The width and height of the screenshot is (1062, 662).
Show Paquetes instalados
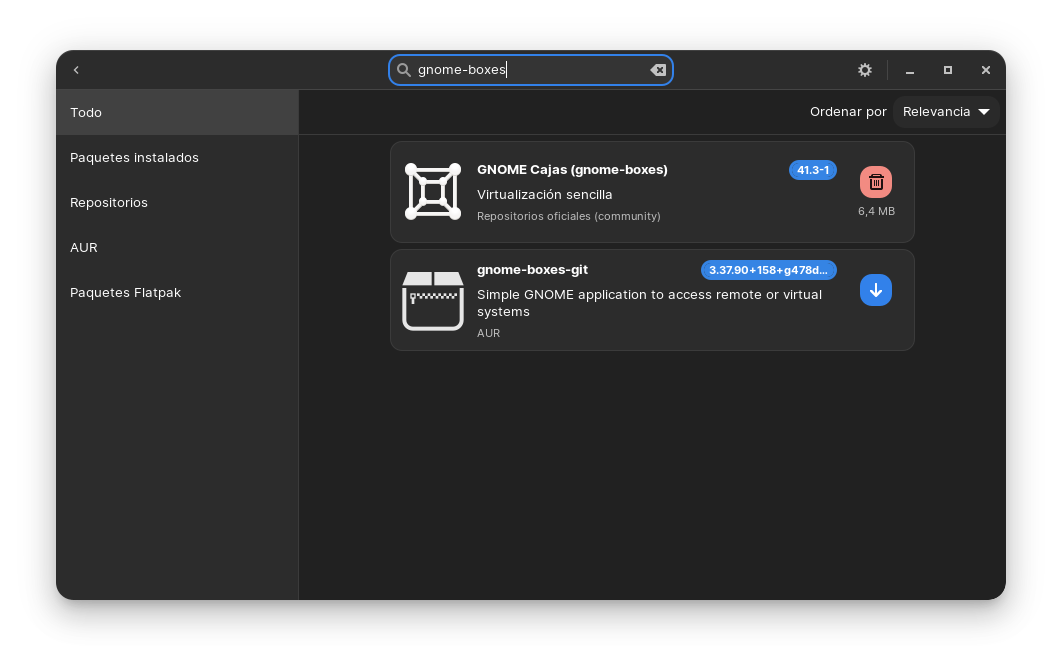[x=177, y=157]
